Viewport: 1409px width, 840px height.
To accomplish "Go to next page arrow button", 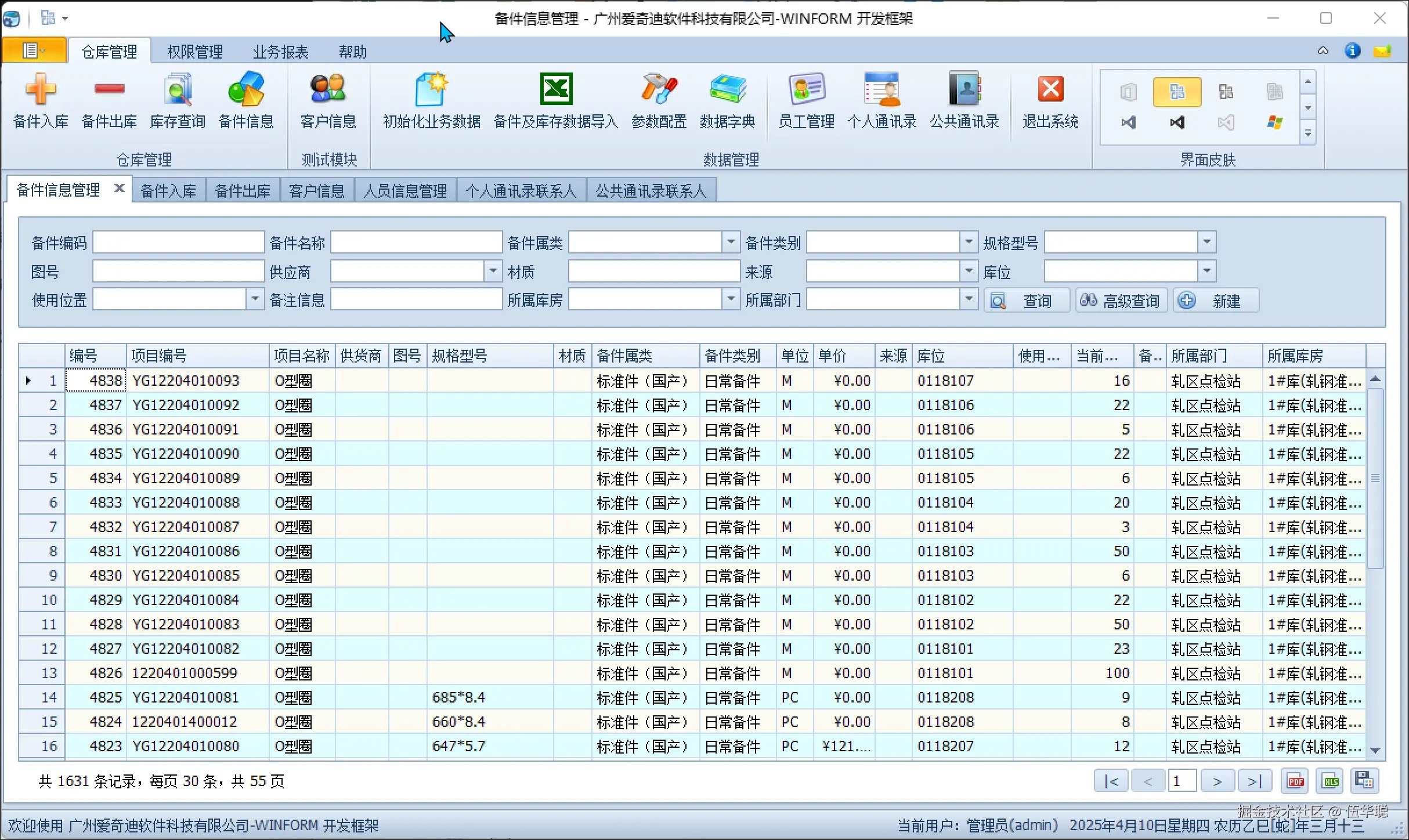I will click(1217, 781).
